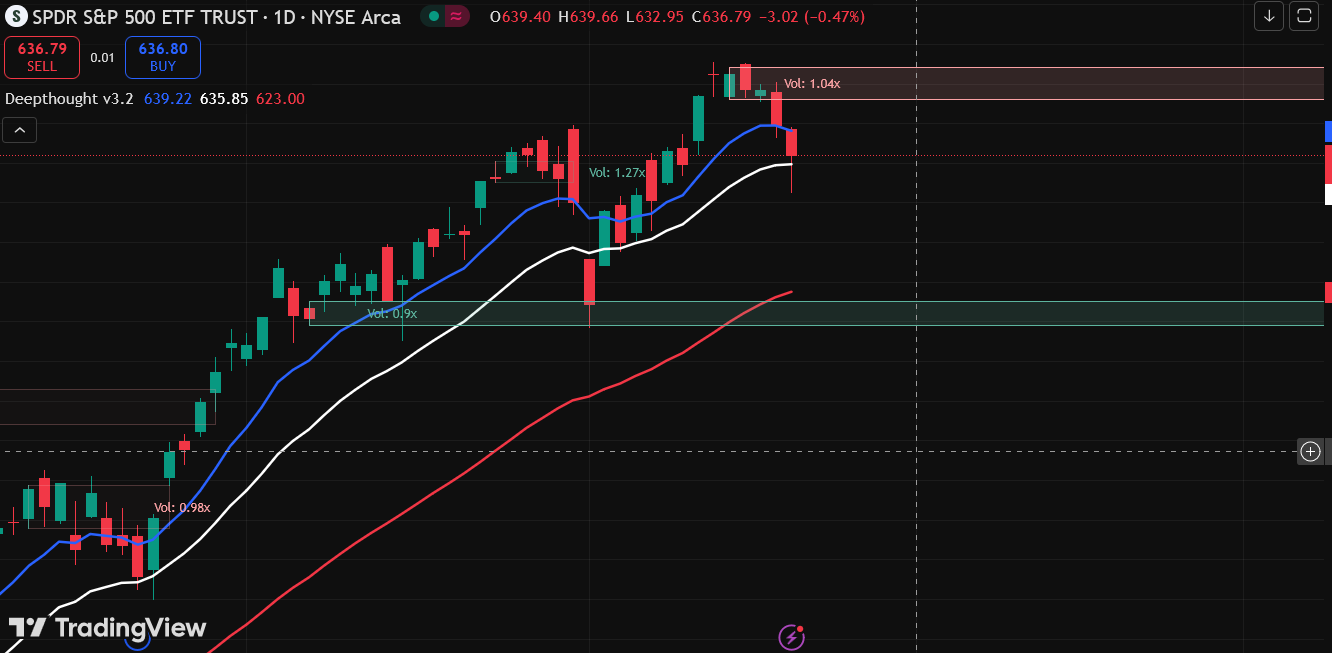Viewport: 1332px width, 653px height.
Task: Click the down-arrow button at top right
Action: point(1269,16)
